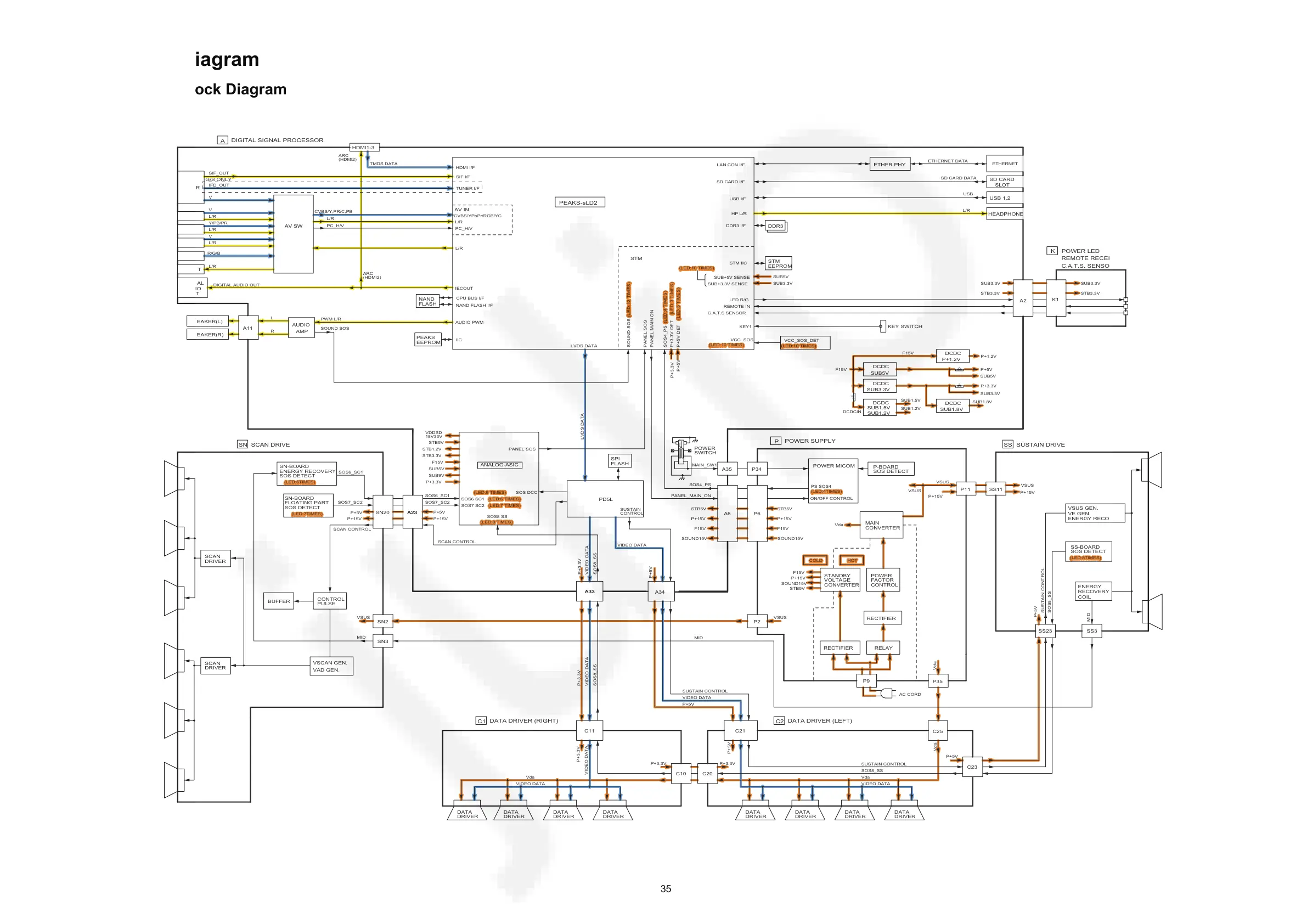Click the ANALOG-ASIC block

point(499,465)
